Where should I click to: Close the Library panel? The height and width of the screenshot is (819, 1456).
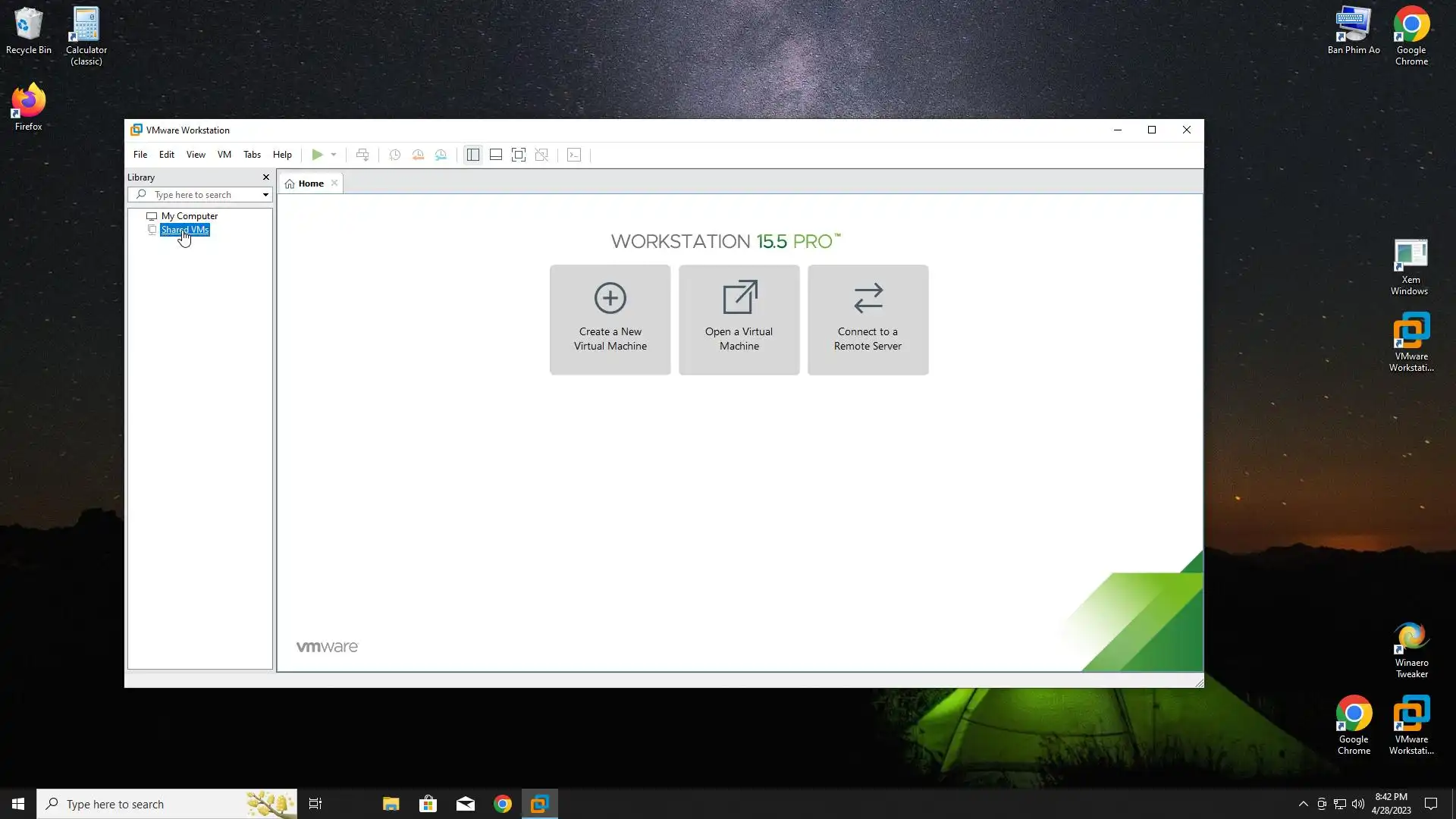pyautogui.click(x=266, y=177)
